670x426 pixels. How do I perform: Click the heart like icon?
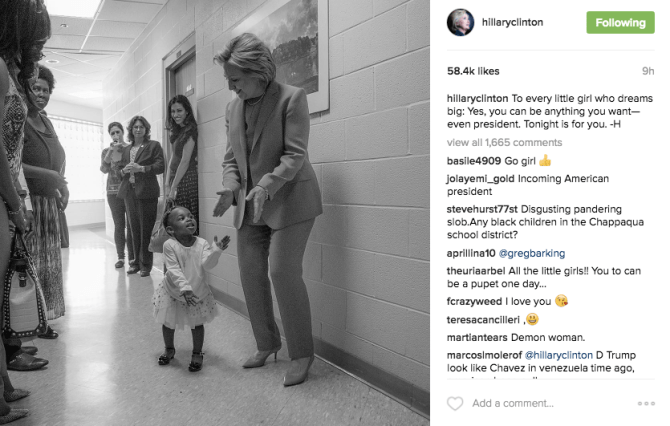click(455, 403)
